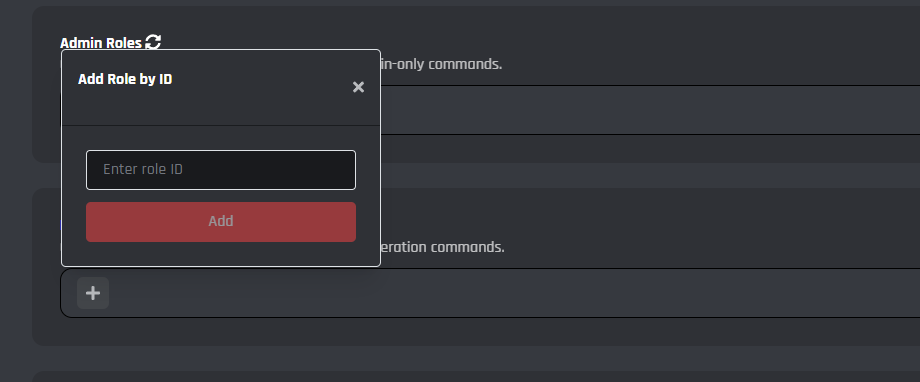This screenshot has height=382, width=920.
Task: Click the red Add button
Action: pyautogui.click(x=221, y=222)
